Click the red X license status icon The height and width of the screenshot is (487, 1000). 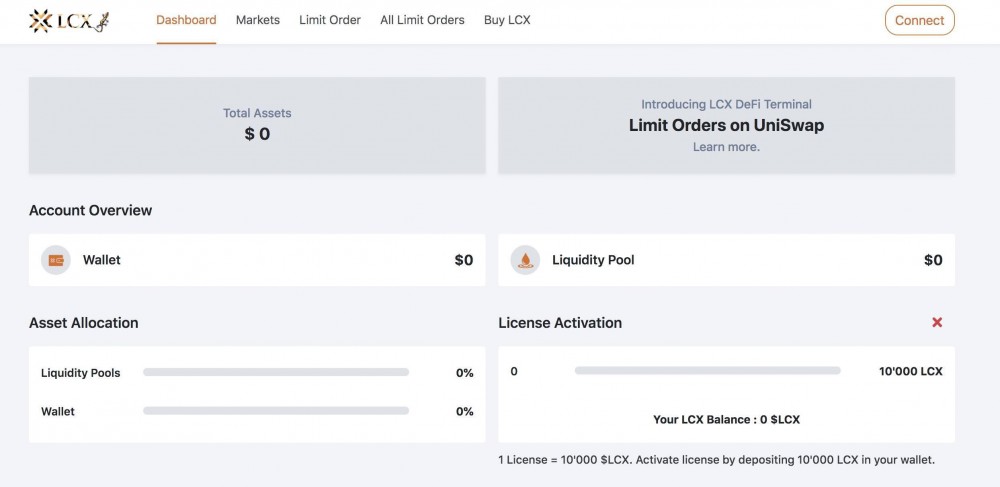coord(937,322)
